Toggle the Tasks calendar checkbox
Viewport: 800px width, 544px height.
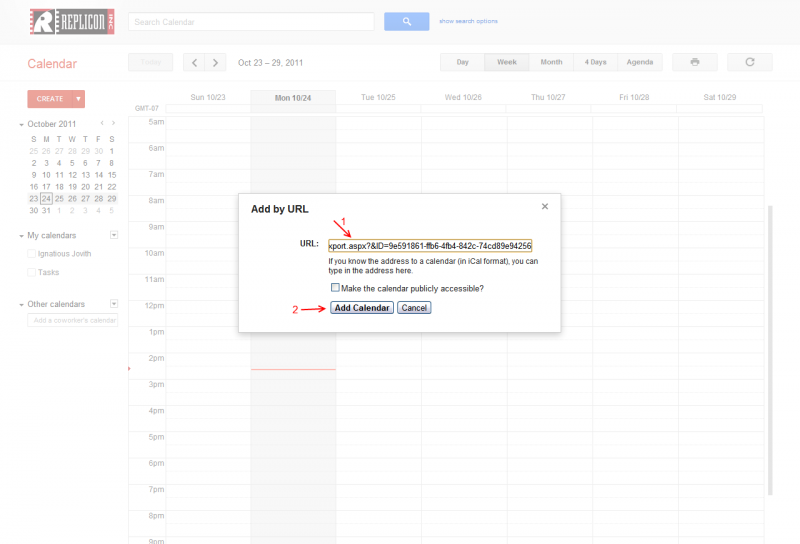pos(31,272)
